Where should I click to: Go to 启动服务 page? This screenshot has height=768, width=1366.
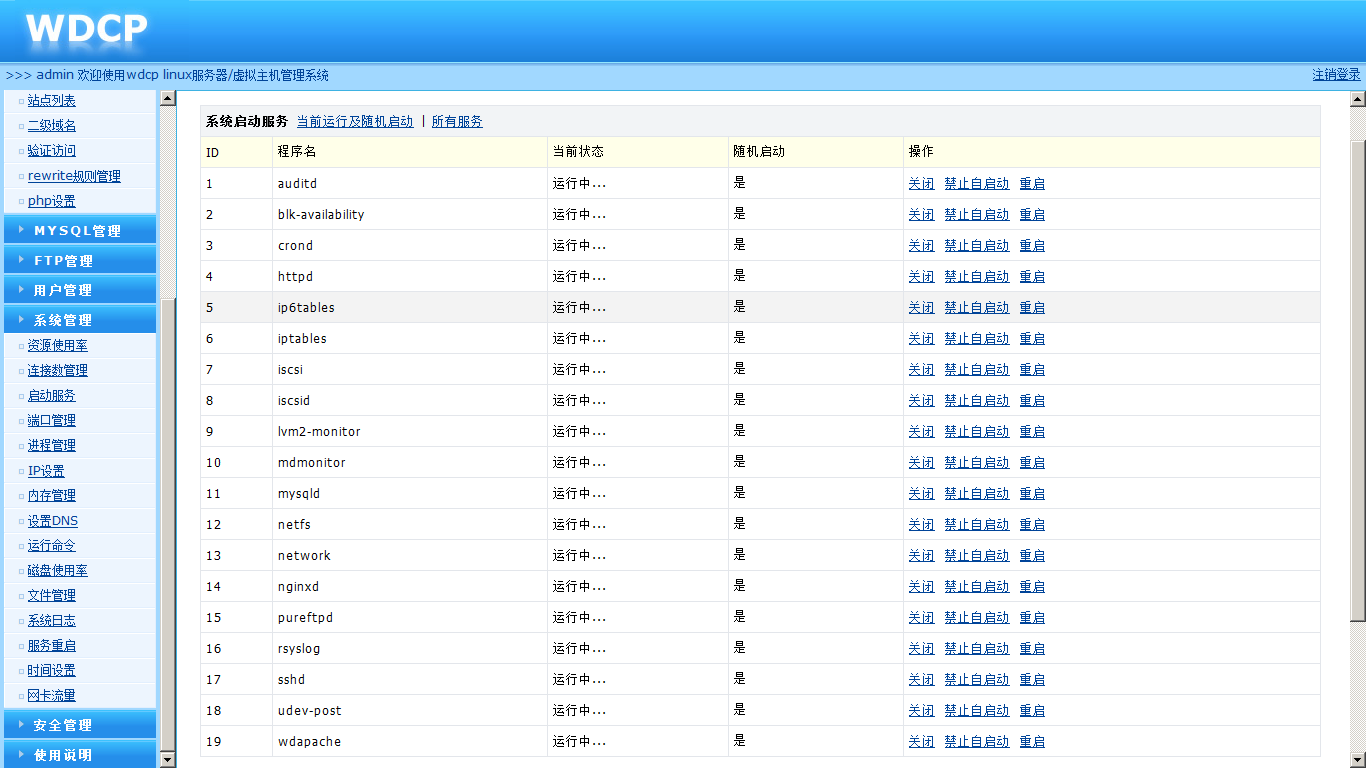52,396
